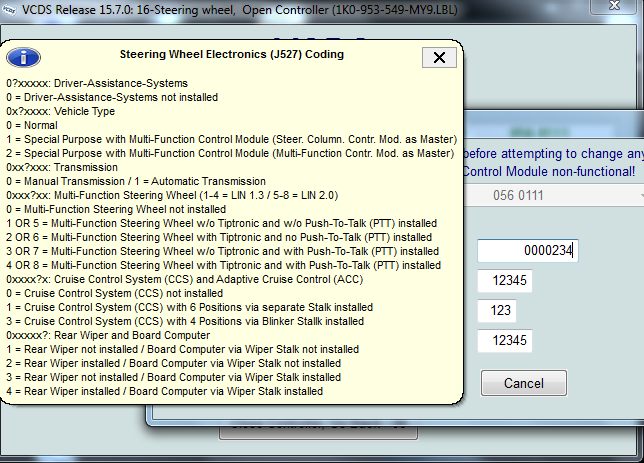644x463 pixels.
Task: Click the Steer. Column. Contr. Mod. as Master line
Action: 231,139
